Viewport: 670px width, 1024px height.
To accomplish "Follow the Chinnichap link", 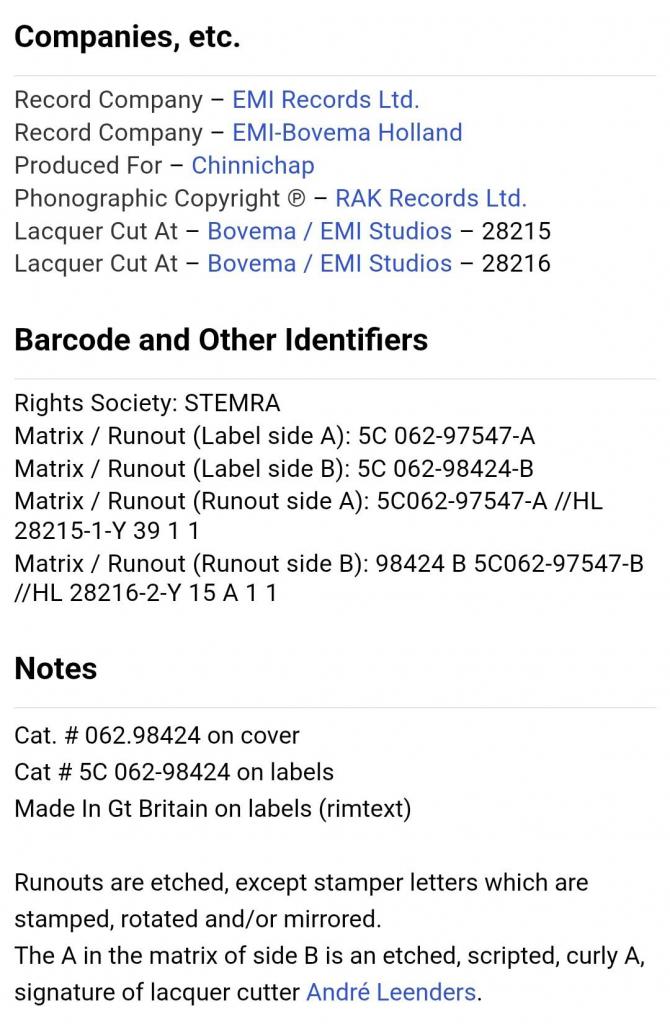I will click(253, 165).
